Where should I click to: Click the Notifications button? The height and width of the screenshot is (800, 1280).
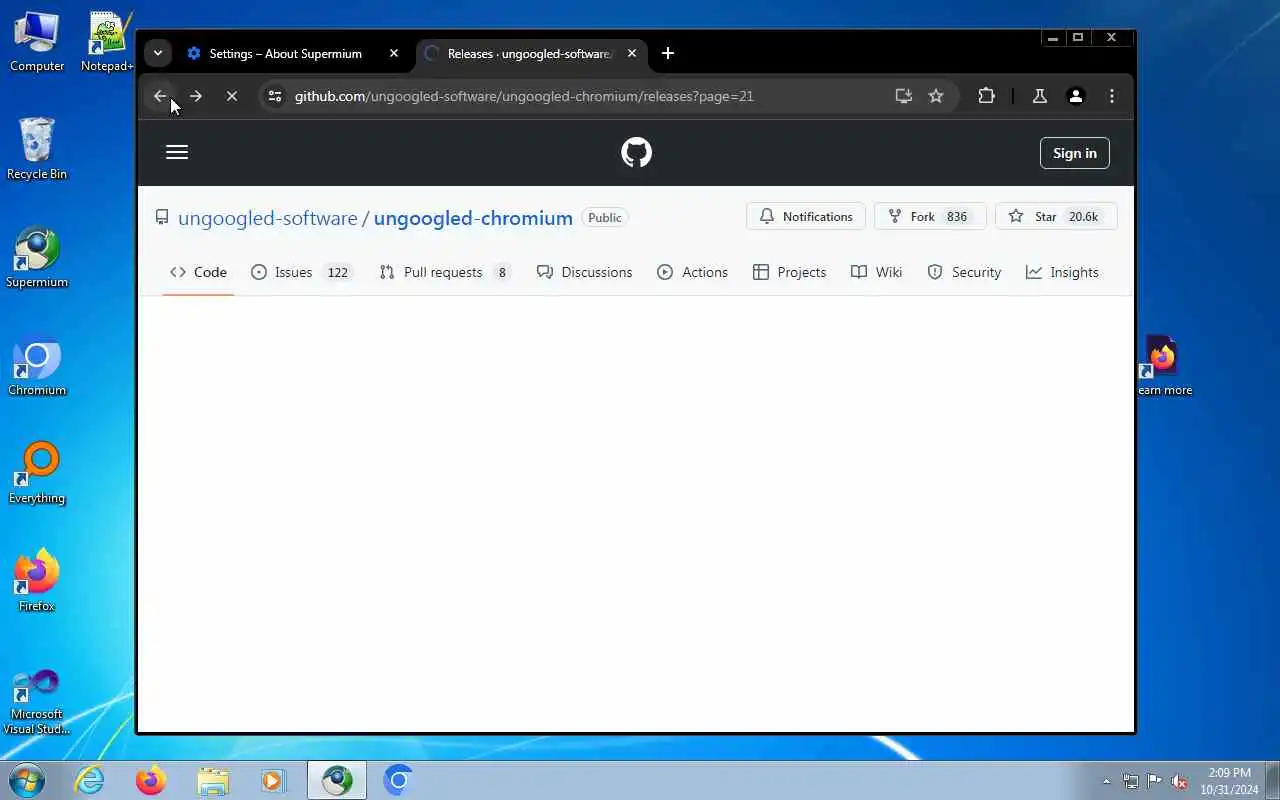[806, 216]
